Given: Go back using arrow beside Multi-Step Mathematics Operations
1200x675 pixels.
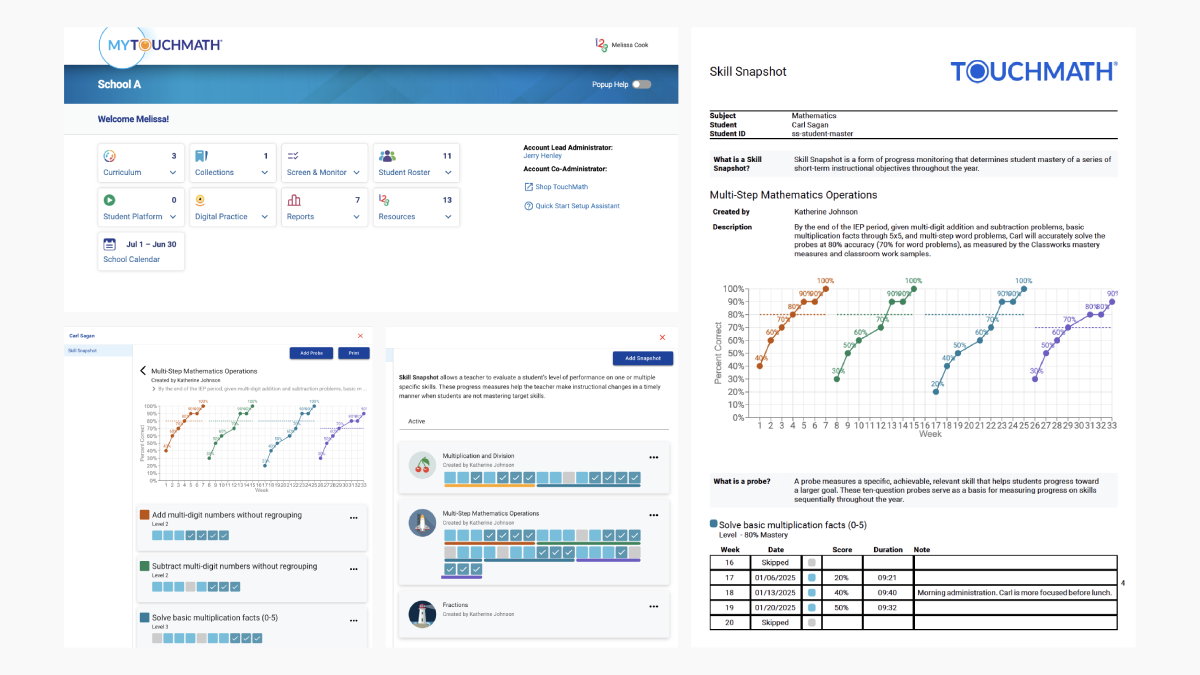Looking at the screenshot, I should (143, 371).
